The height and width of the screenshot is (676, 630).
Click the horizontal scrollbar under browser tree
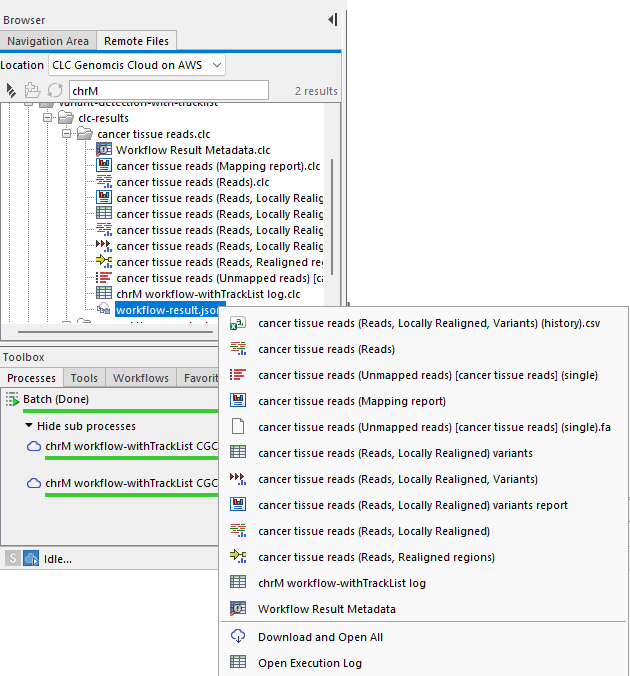click(116, 332)
